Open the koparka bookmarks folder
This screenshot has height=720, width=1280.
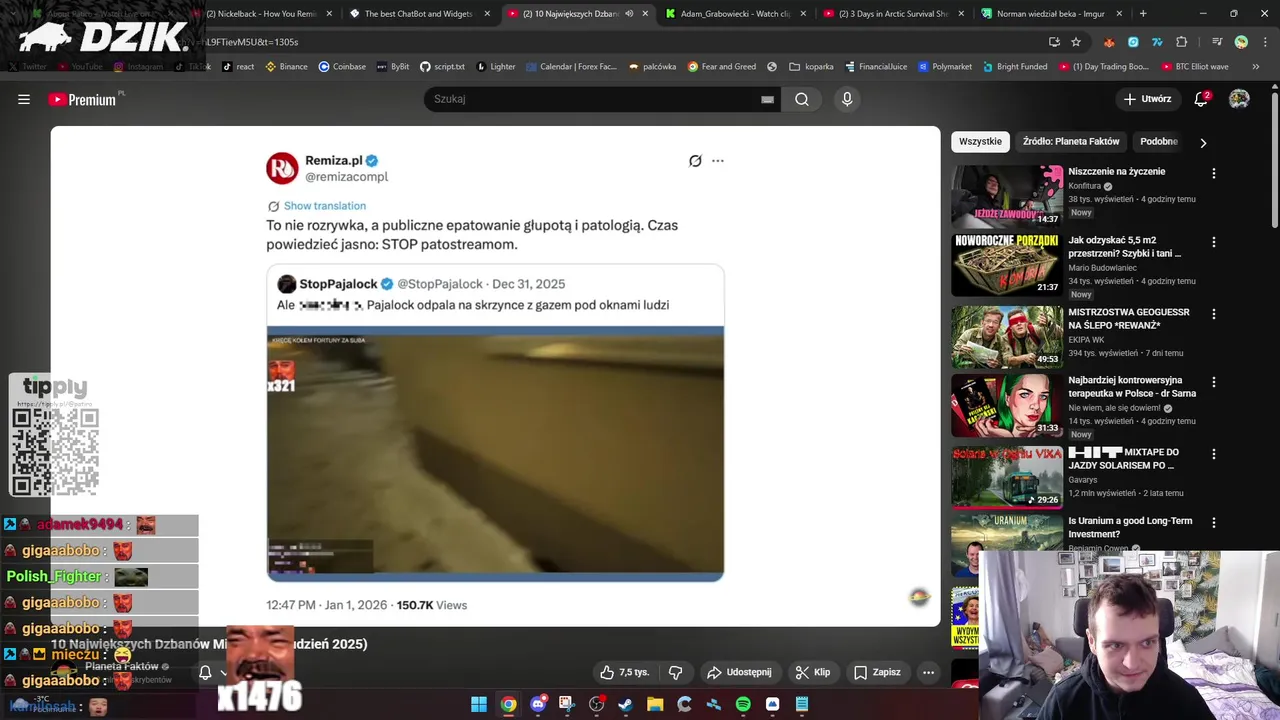(811, 66)
